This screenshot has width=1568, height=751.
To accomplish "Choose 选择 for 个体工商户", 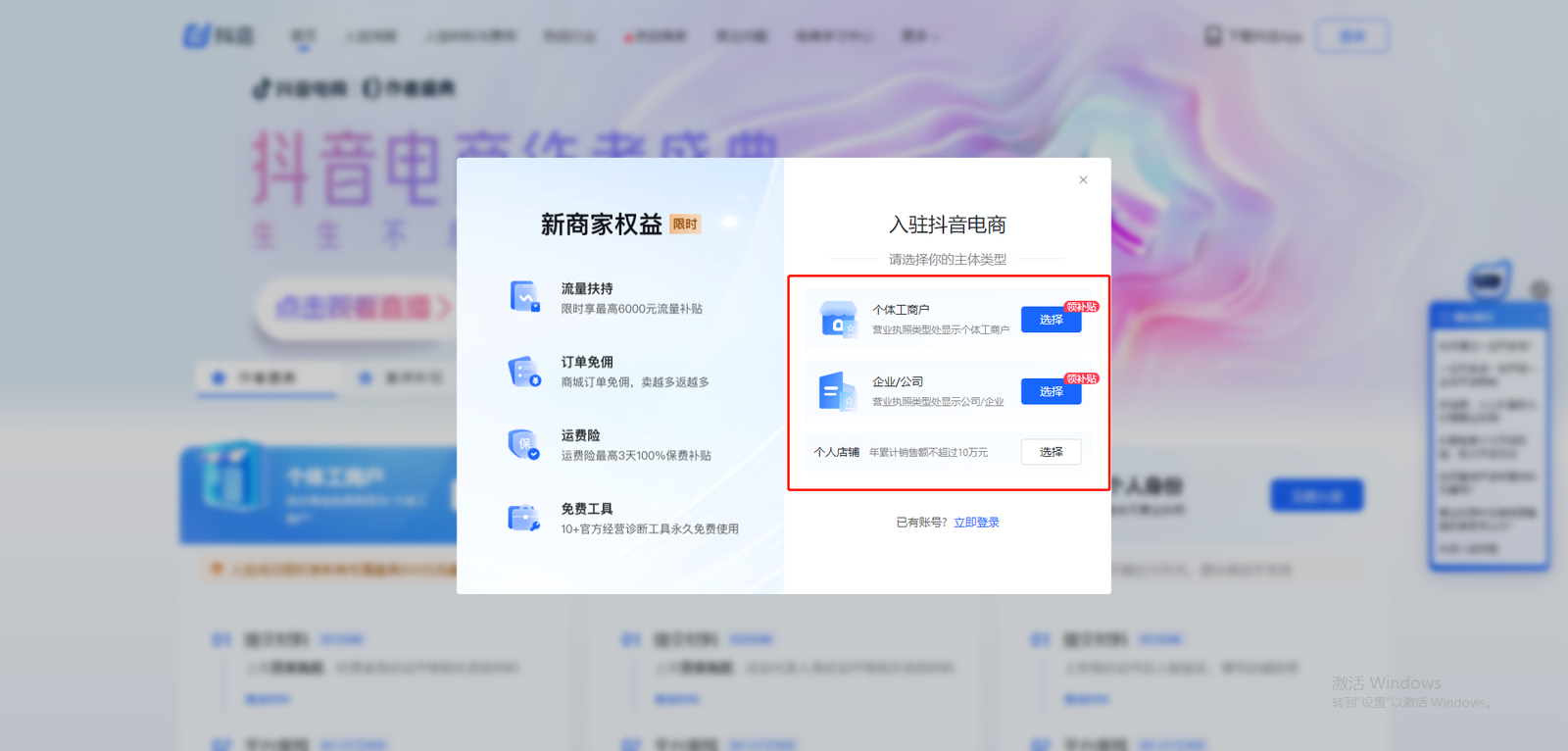I will (x=1052, y=320).
